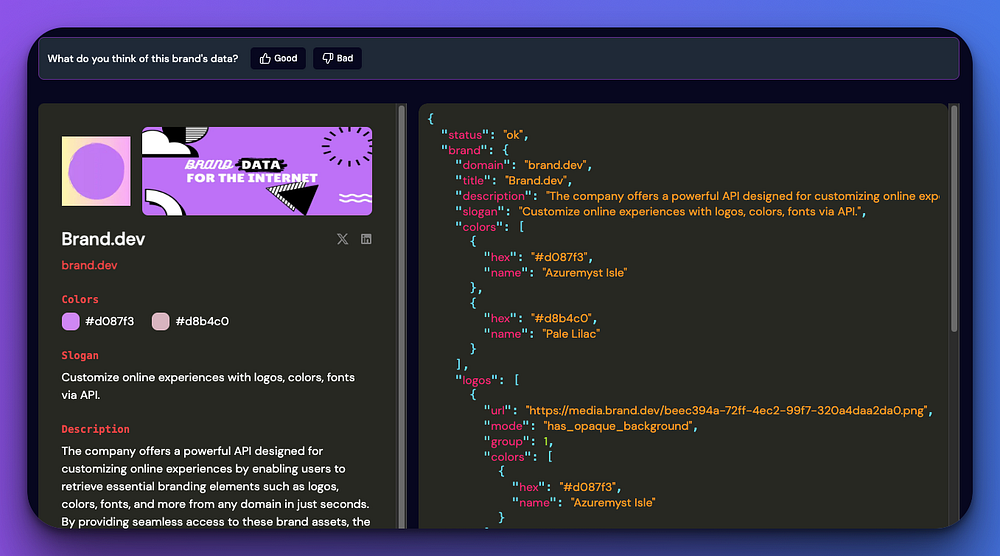Click the Good thumbs-up button
Screen dimensions: 1000x556
pos(278,58)
